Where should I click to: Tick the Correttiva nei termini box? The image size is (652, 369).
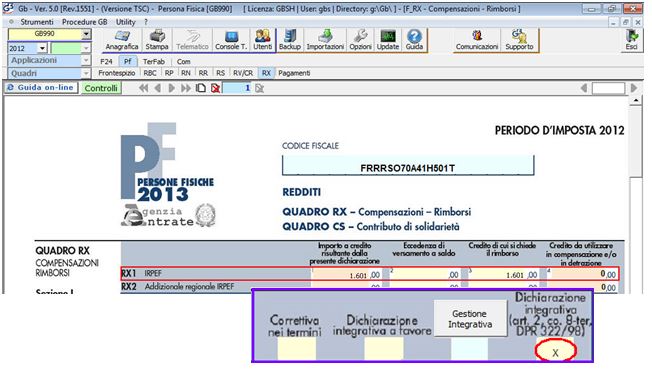tap(296, 348)
